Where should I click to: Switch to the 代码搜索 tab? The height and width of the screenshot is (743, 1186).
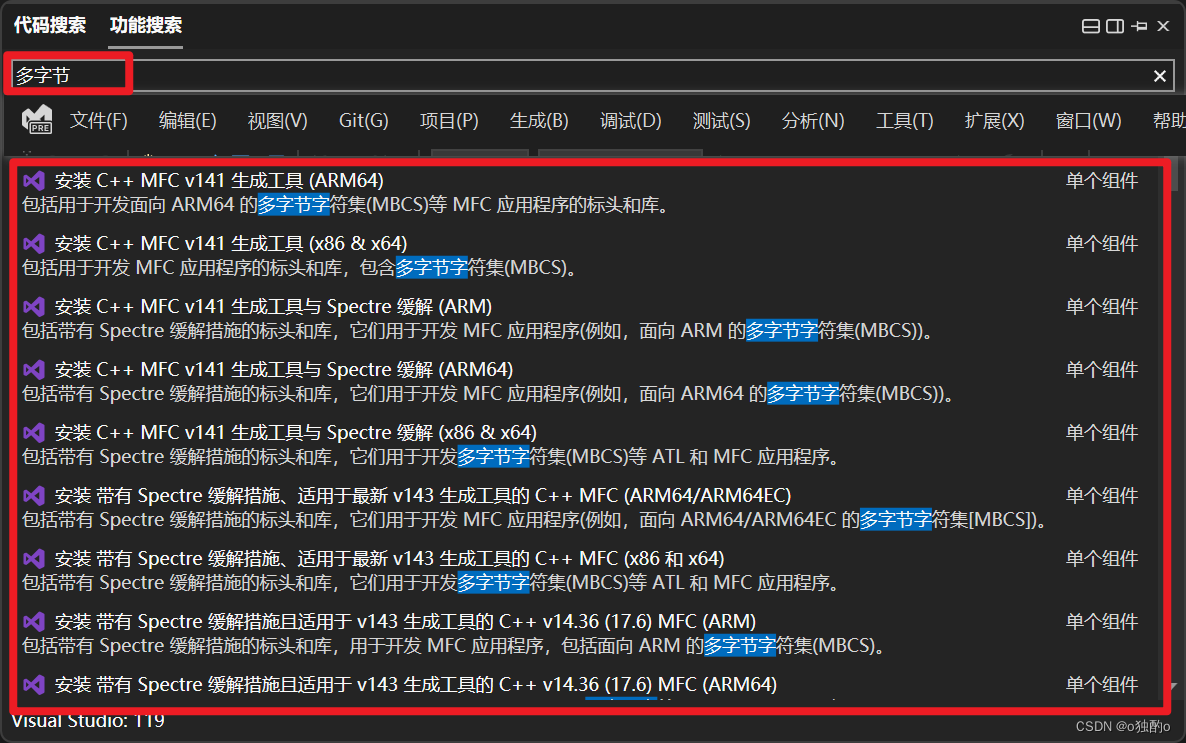click(x=50, y=25)
